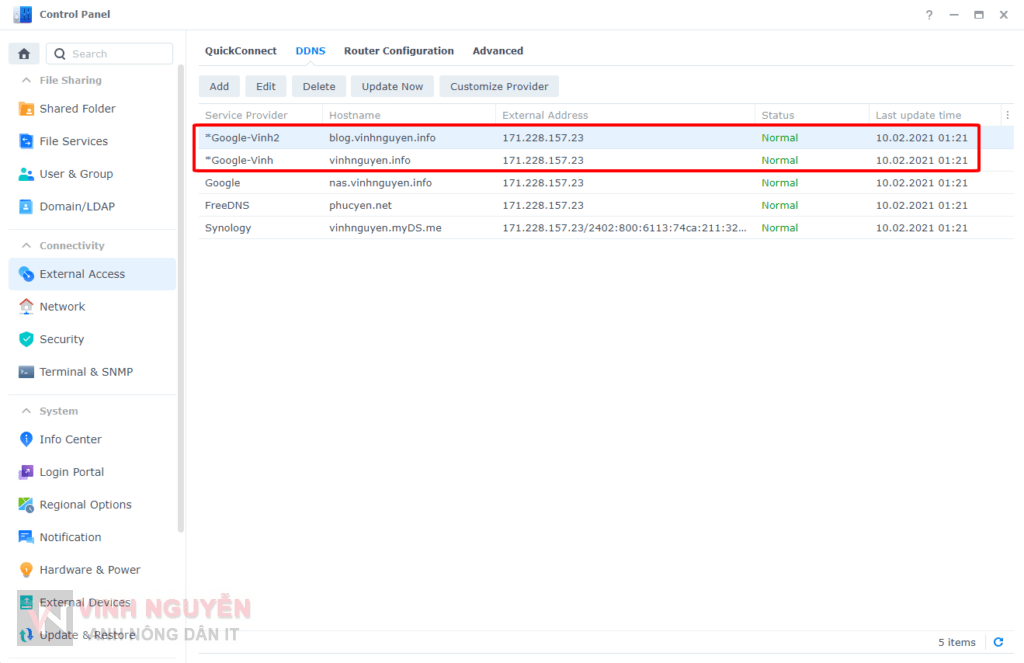Open the column options menu in table header

click(x=1007, y=115)
